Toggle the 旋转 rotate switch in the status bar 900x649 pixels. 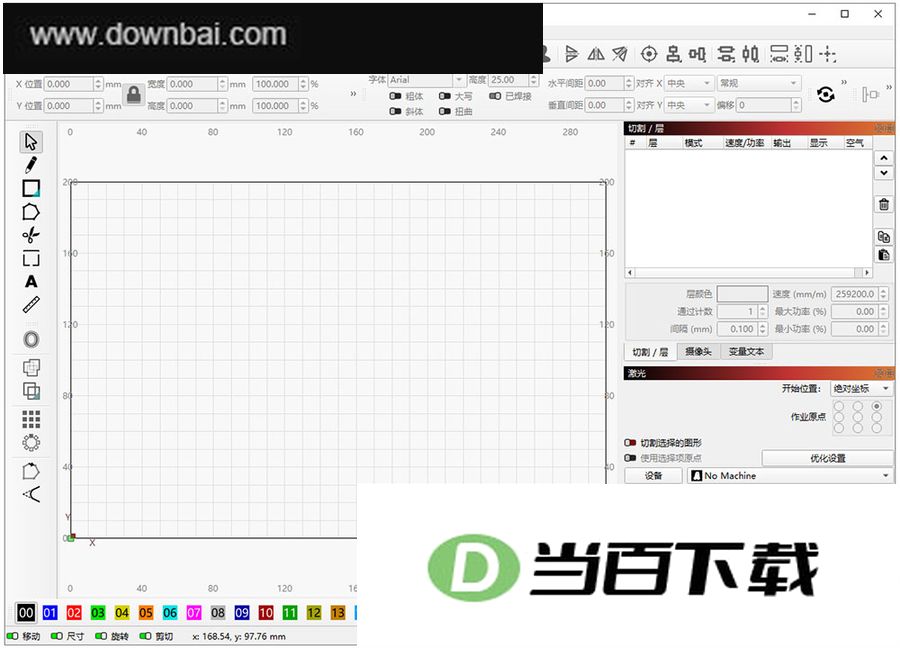[x=101, y=636]
